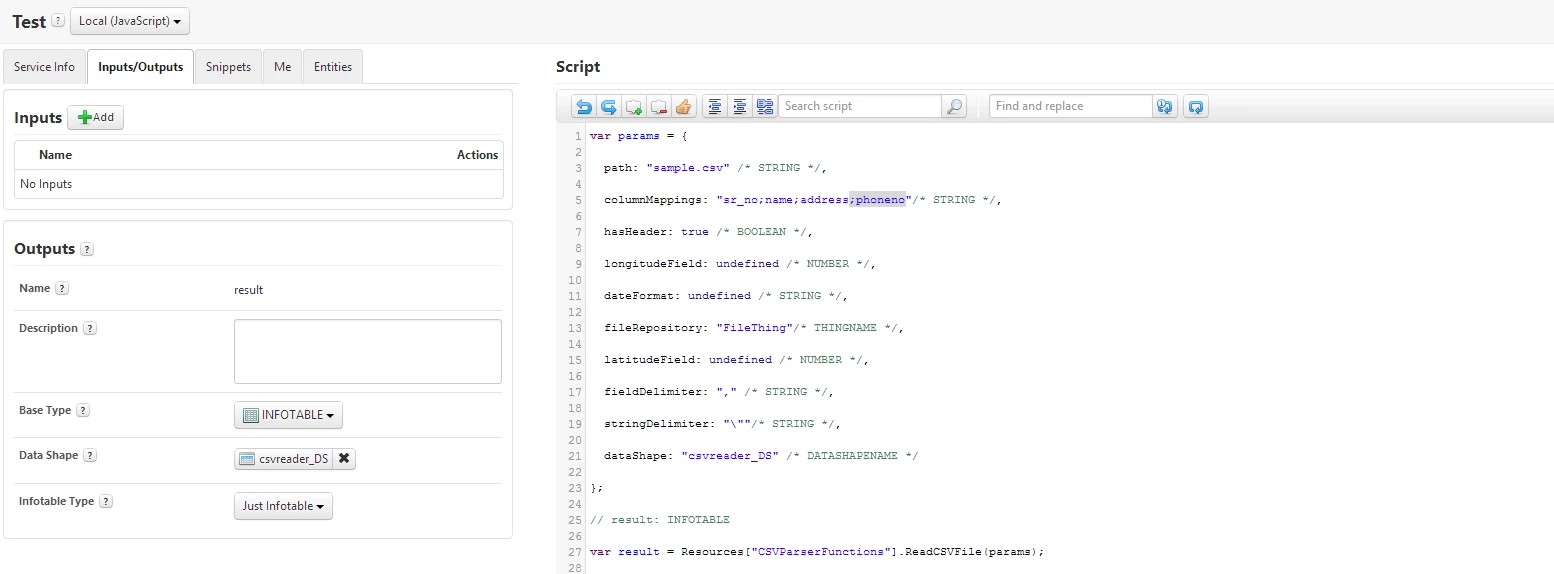
Task: Click the help icon beside Description label
Action: coord(90,328)
